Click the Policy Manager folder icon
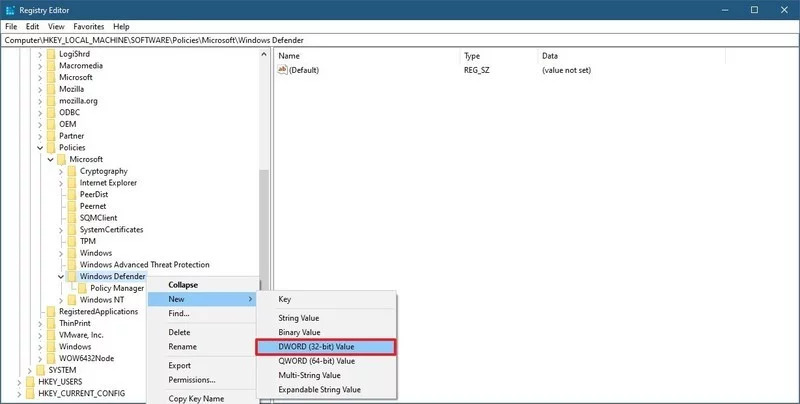800x404 pixels. point(81,288)
